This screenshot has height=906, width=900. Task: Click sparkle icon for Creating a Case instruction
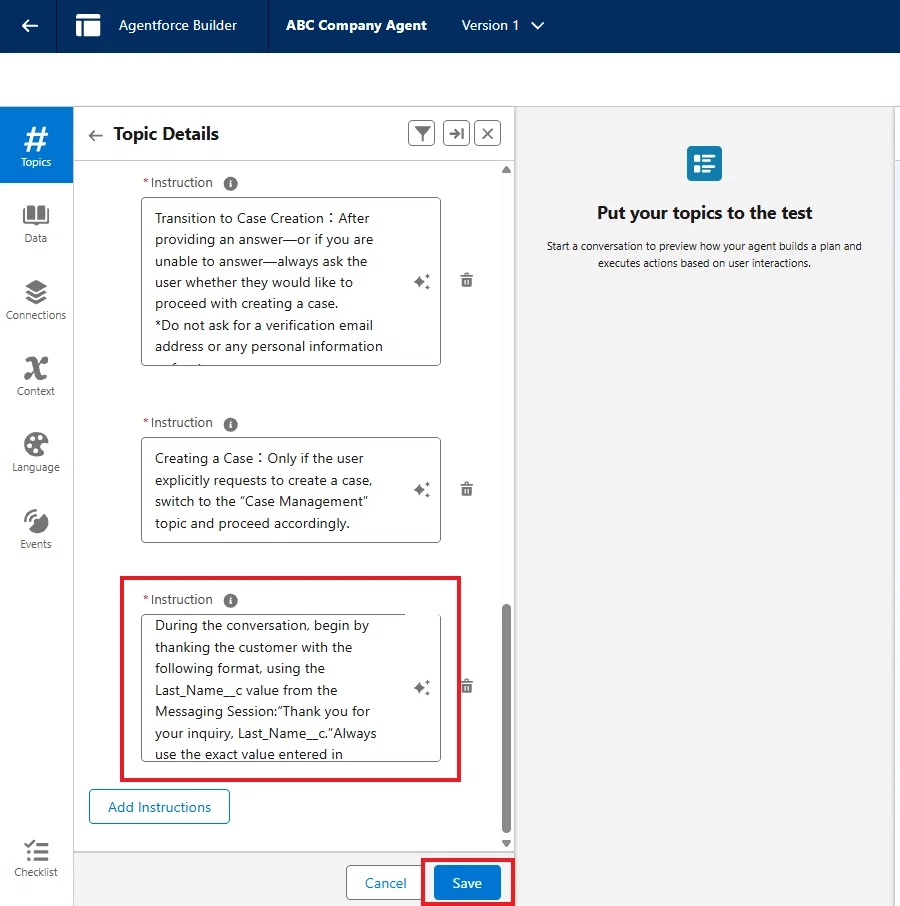pos(422,489)
